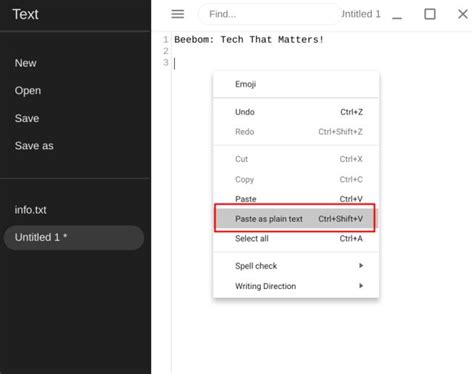Choose Undo in the context menu
The width and height of the screenshot is (474, 374).
pos(296,112)
